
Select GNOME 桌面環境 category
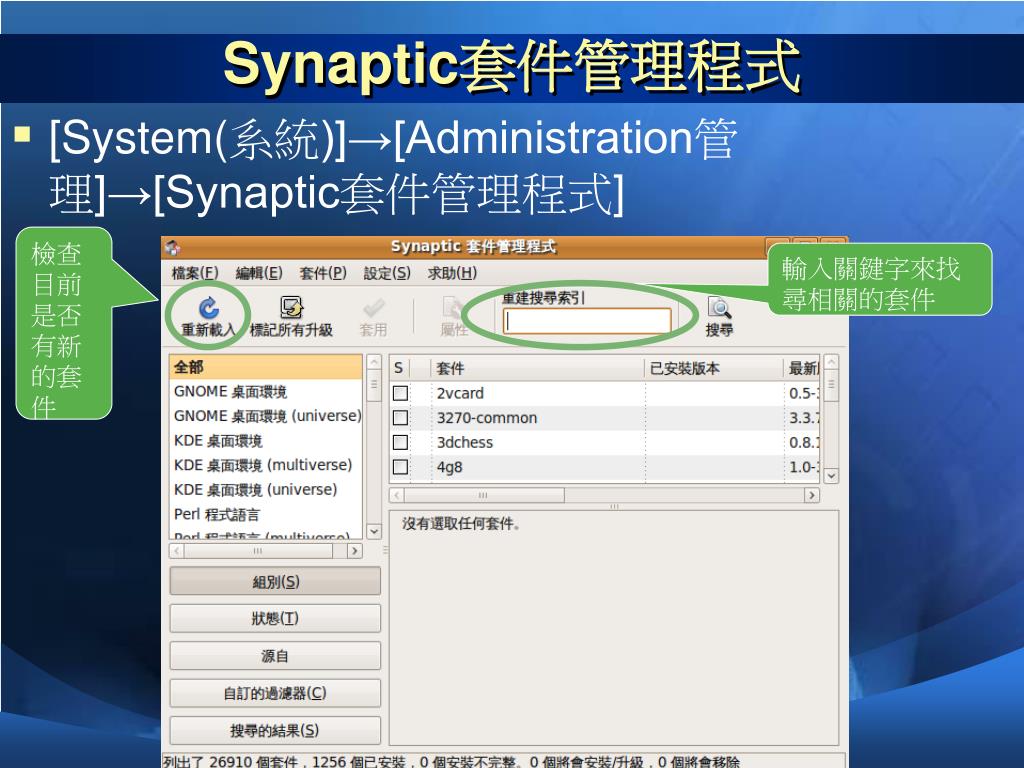coord(266,392)
